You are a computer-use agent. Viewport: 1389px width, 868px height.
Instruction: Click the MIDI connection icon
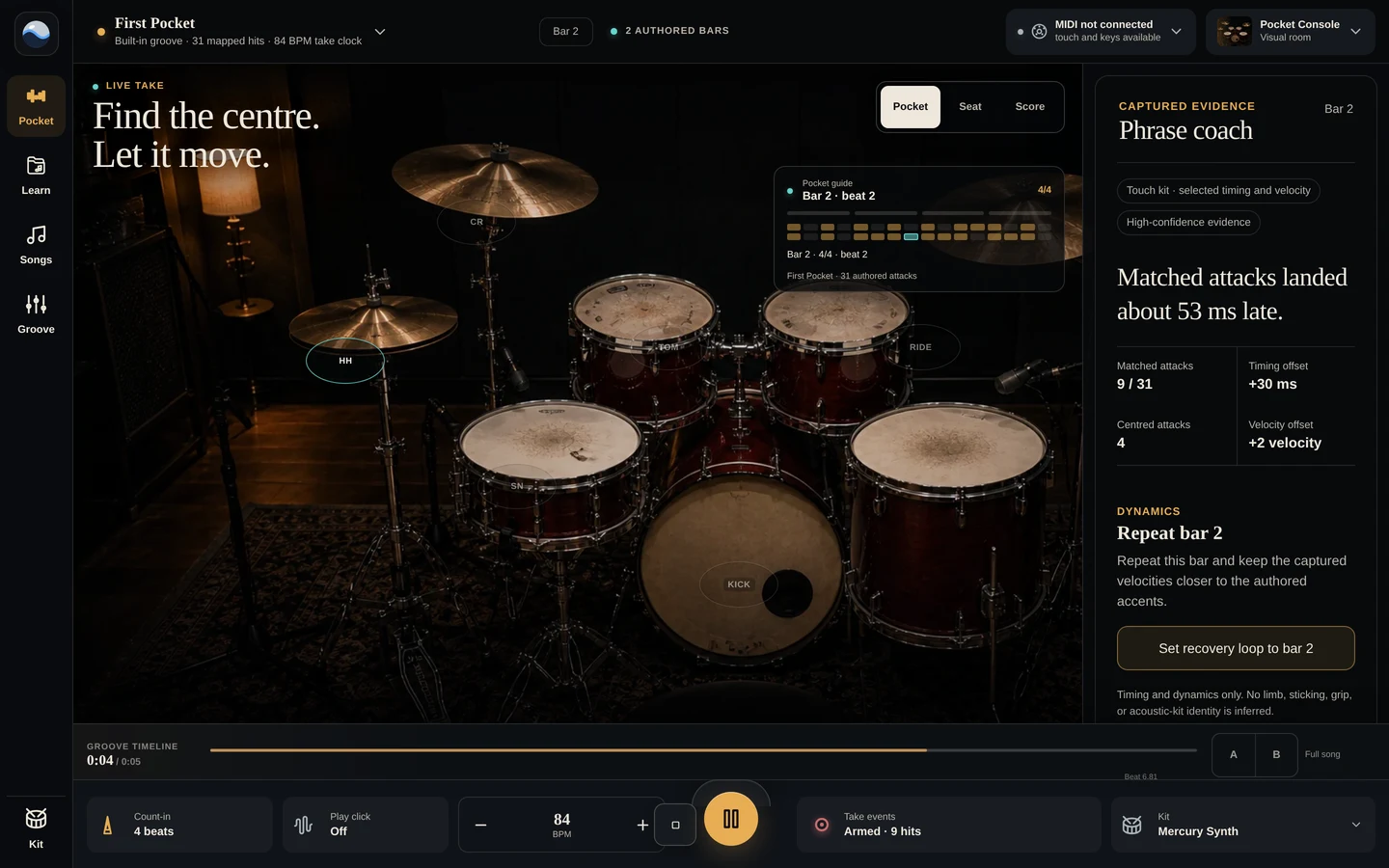1039,32
